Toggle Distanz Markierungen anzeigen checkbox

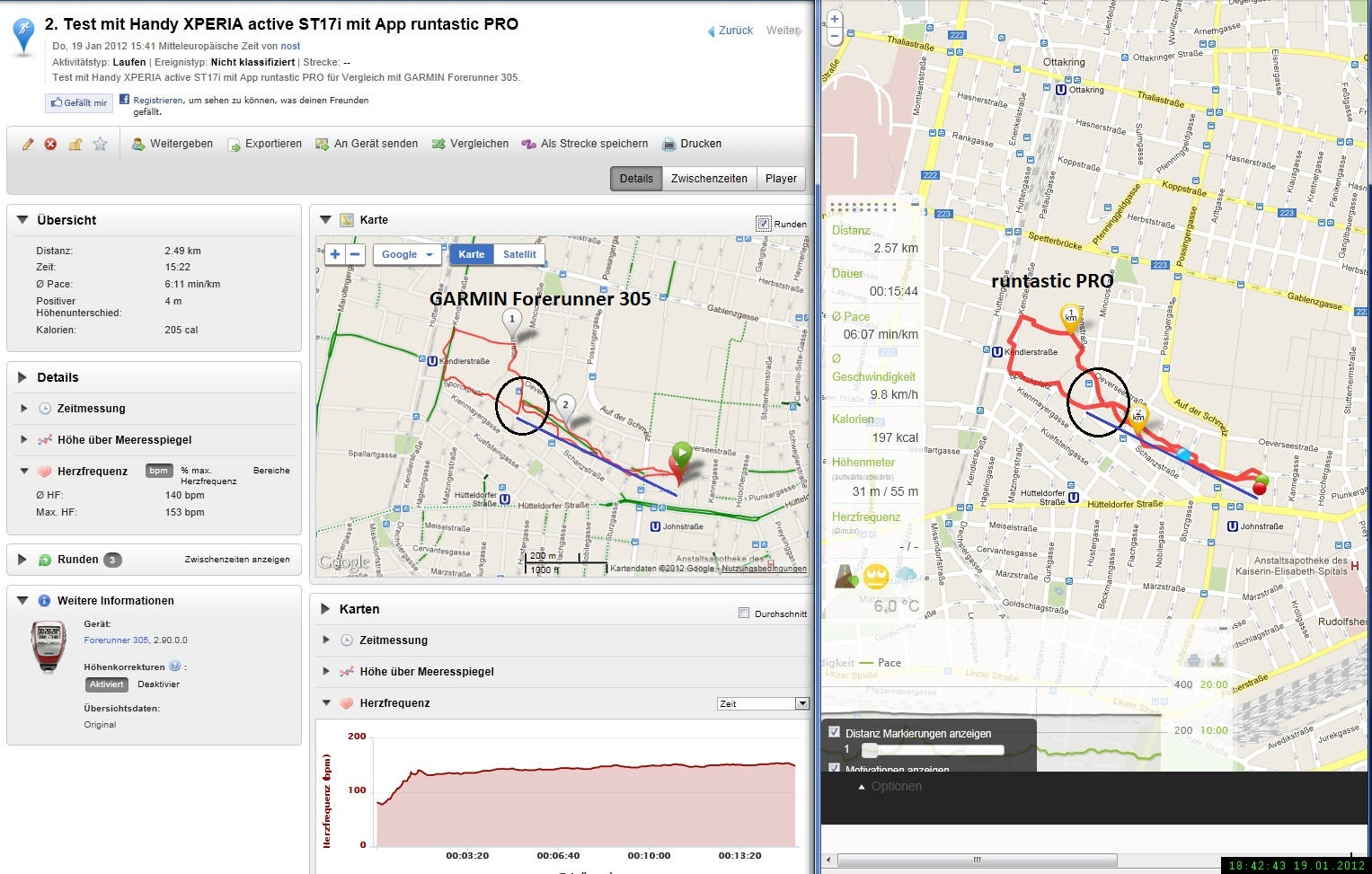pyautogui.click(x=834, y=732)
